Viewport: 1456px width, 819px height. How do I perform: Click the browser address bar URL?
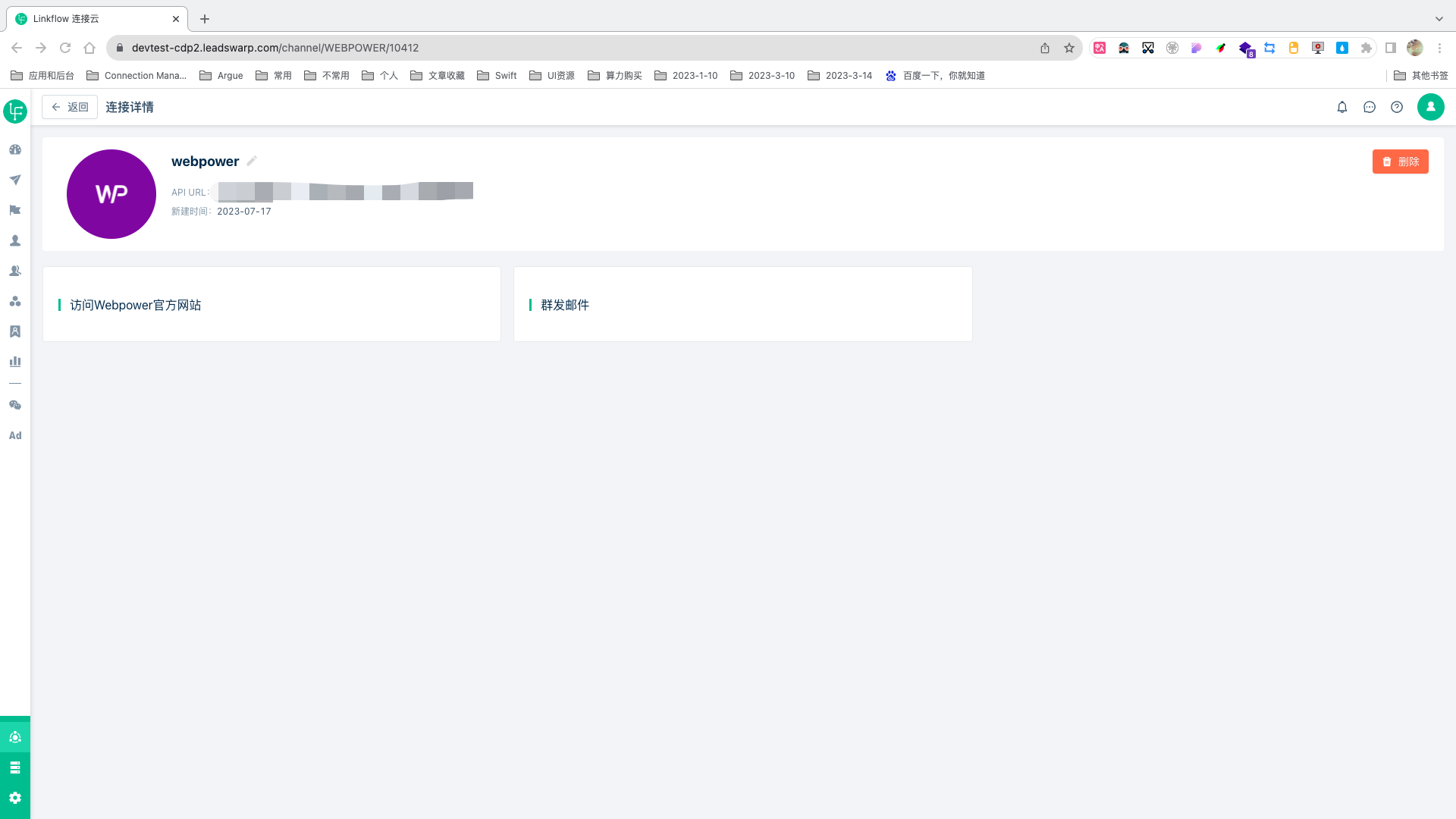(275, 48)
